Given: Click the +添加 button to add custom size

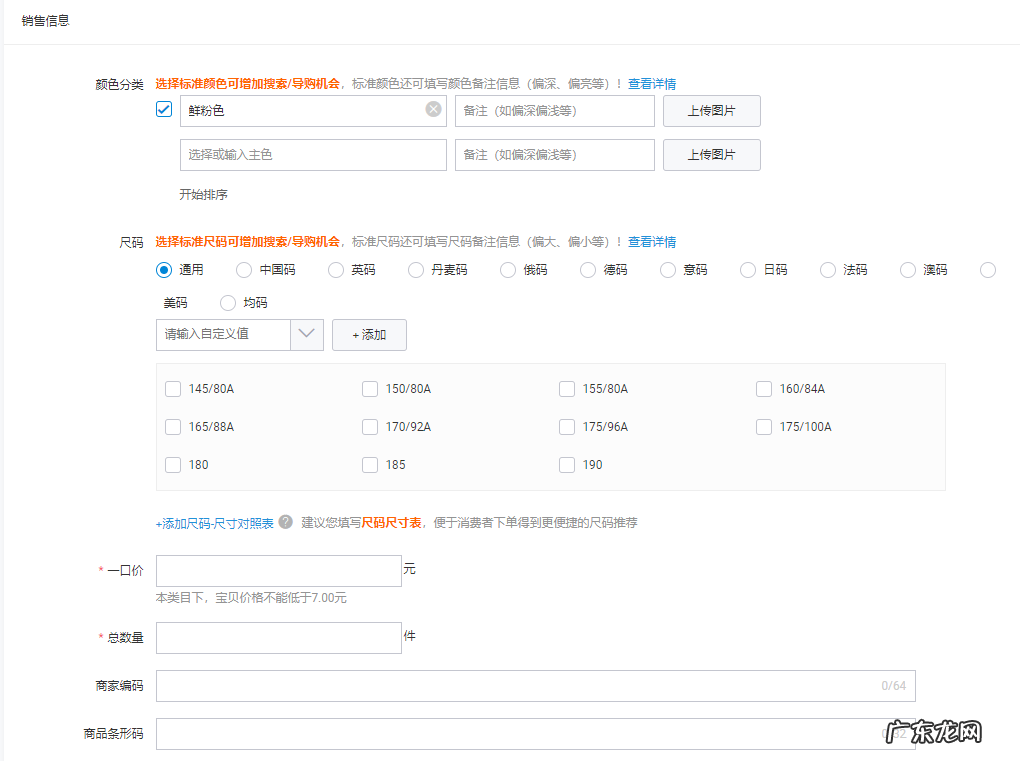Looking at the screenshot, I should tap(369, 335).
